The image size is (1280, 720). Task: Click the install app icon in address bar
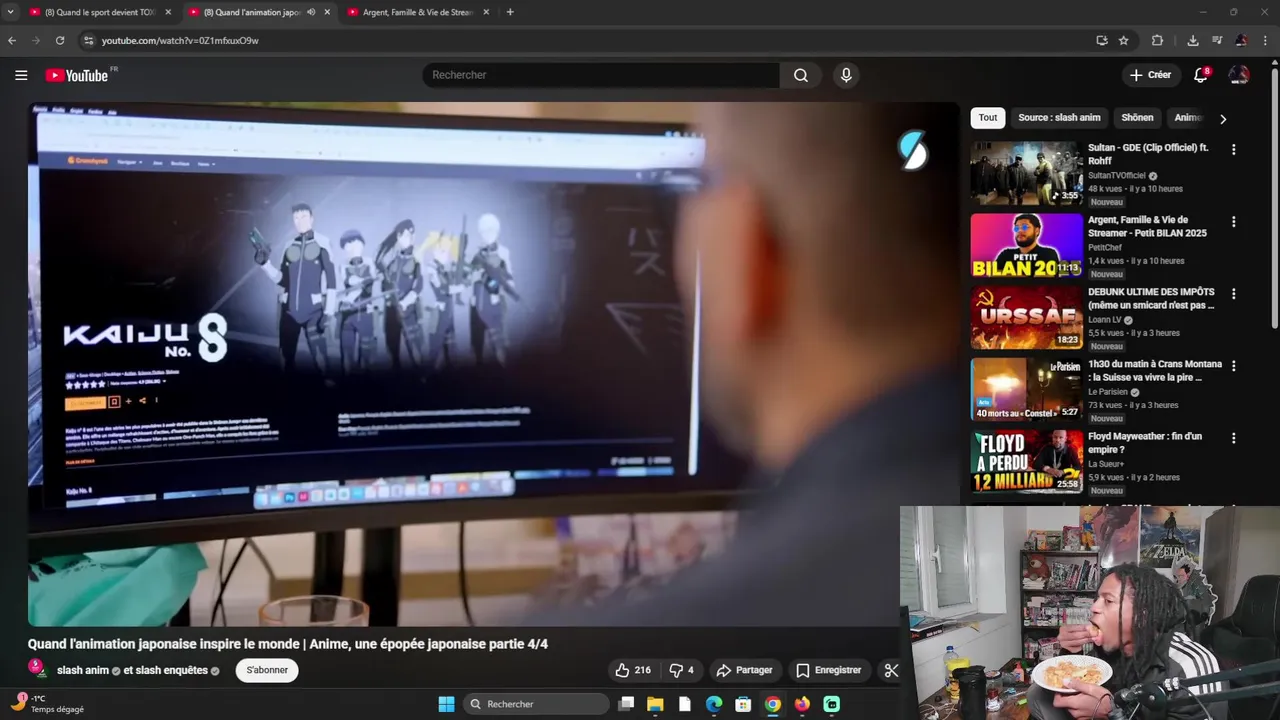coord(1101,40)
